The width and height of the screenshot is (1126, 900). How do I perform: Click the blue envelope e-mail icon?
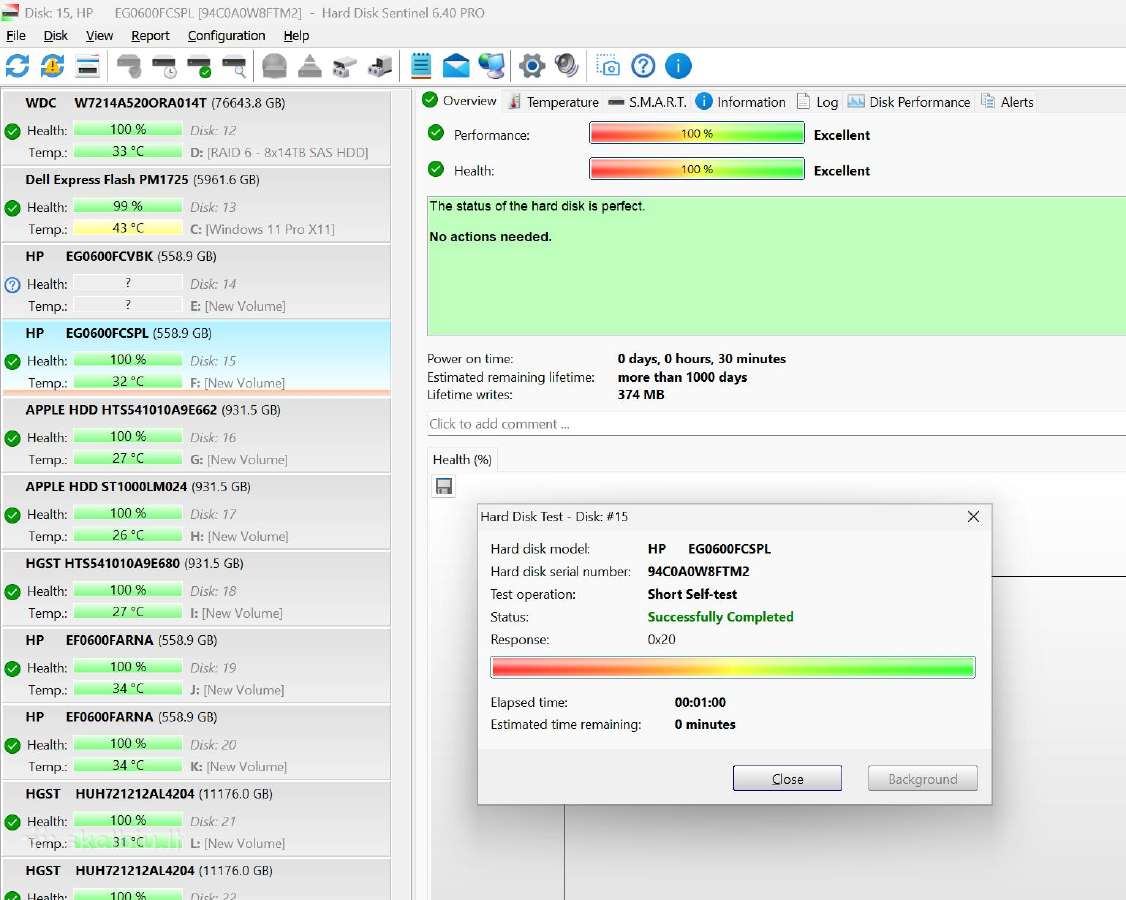coord(456,66)
